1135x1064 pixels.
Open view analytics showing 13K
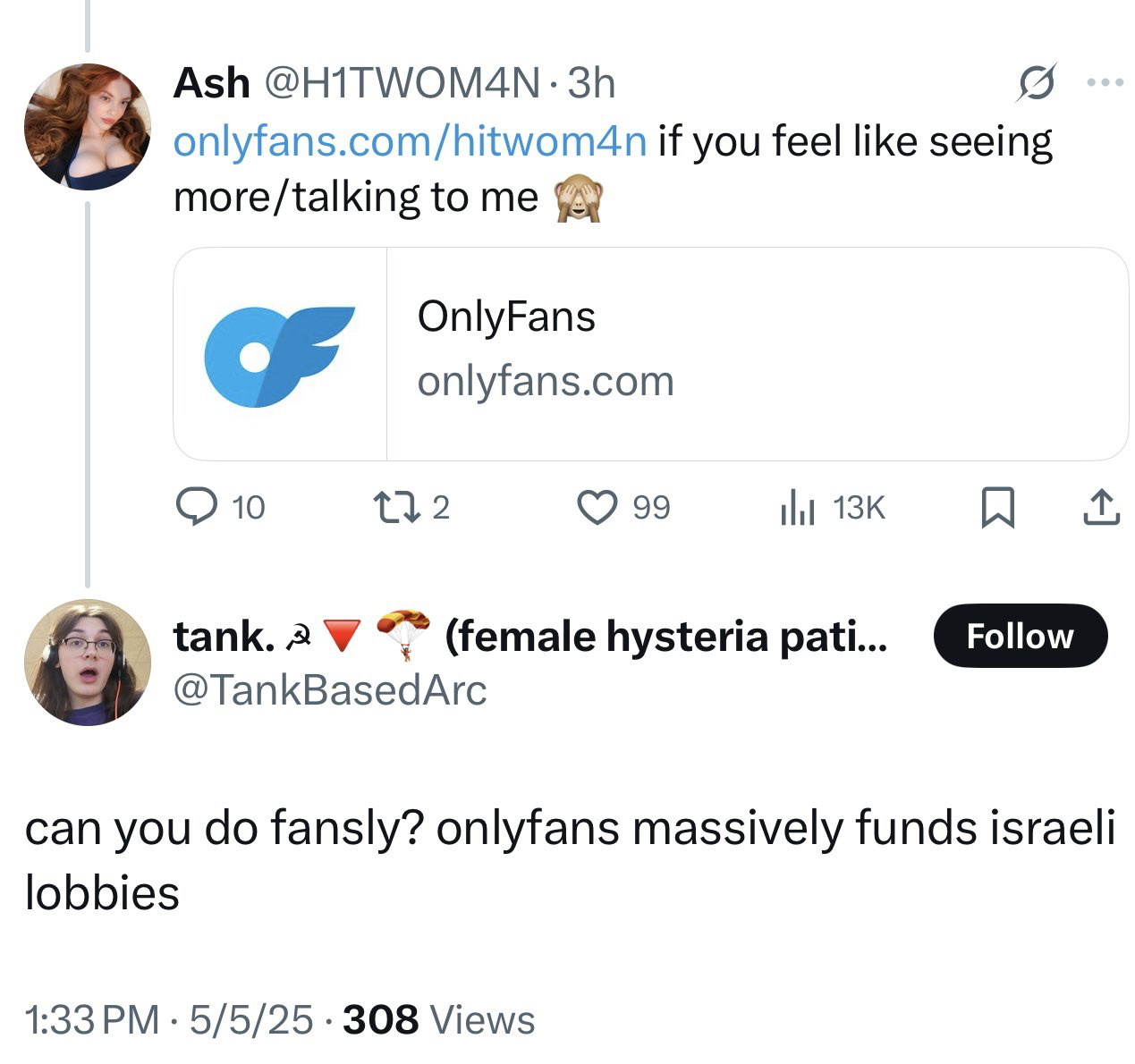tap(798, 508)
